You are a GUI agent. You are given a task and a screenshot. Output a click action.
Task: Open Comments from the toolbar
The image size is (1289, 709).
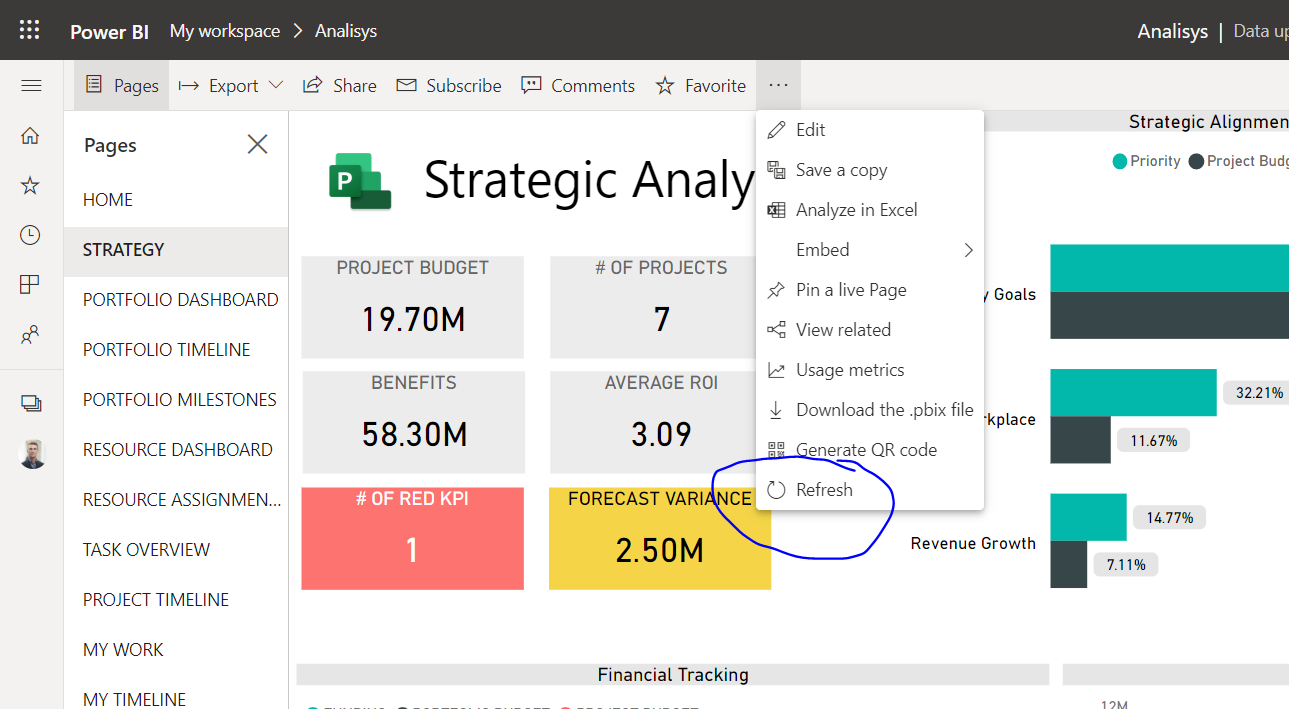(578, 86)
